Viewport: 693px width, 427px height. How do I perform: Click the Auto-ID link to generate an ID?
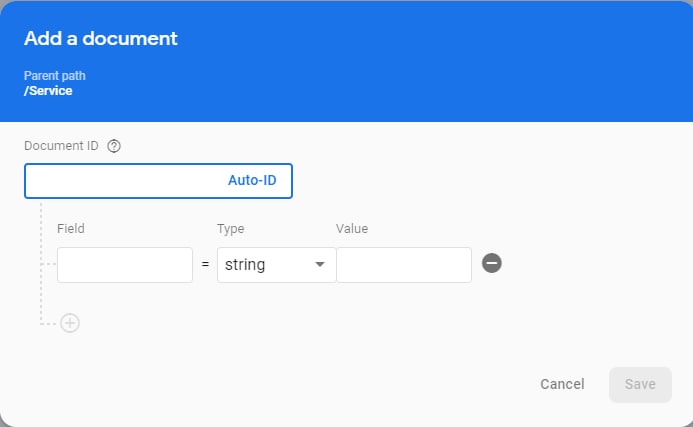[x=252, y=180]
